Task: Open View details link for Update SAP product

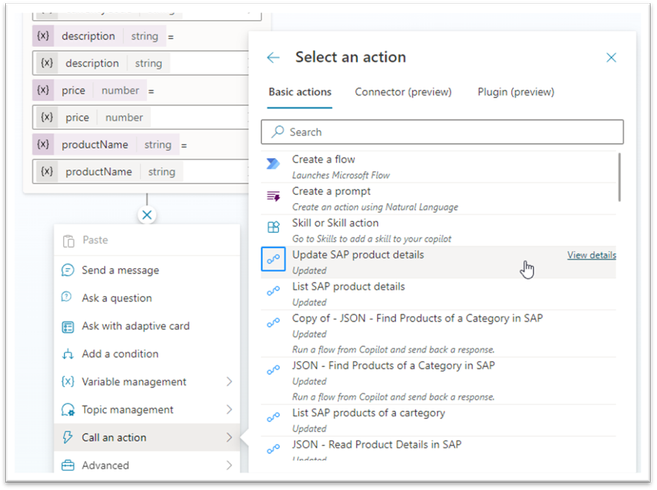Action: coord(591,256)
